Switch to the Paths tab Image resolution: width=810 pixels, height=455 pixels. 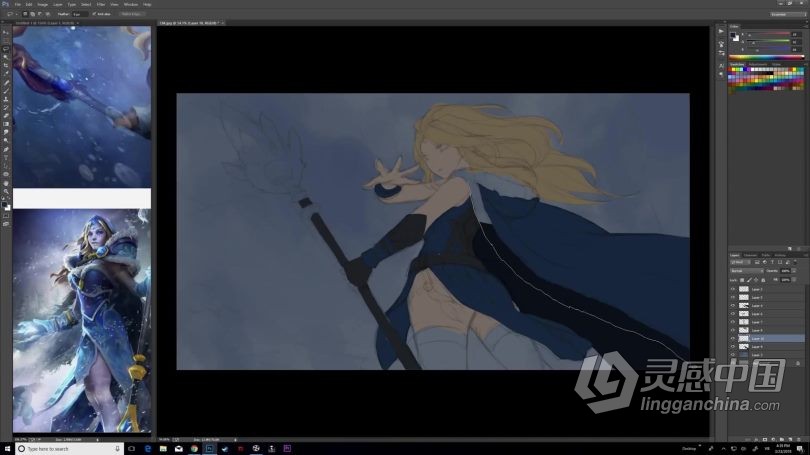766,255
